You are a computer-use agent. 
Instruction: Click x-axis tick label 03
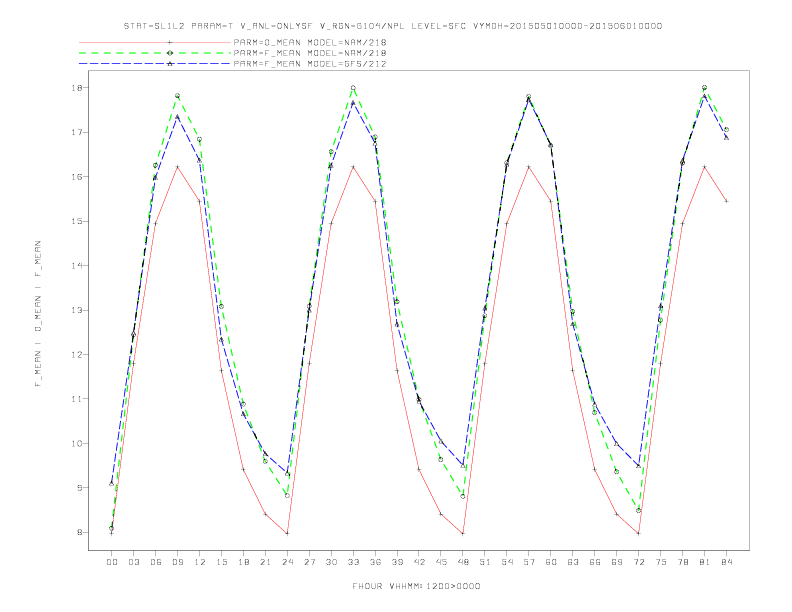click(133, 562)
